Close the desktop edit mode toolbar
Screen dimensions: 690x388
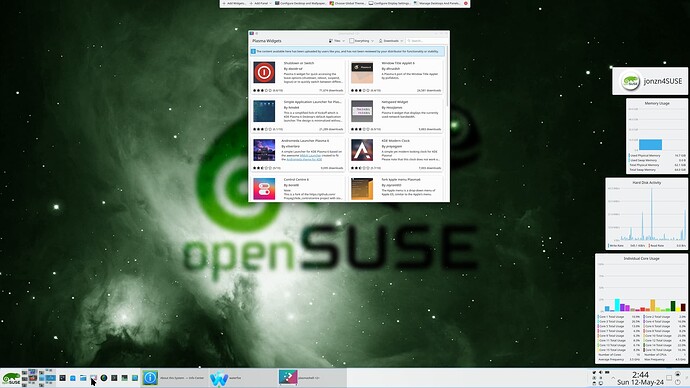click(466, 3)
